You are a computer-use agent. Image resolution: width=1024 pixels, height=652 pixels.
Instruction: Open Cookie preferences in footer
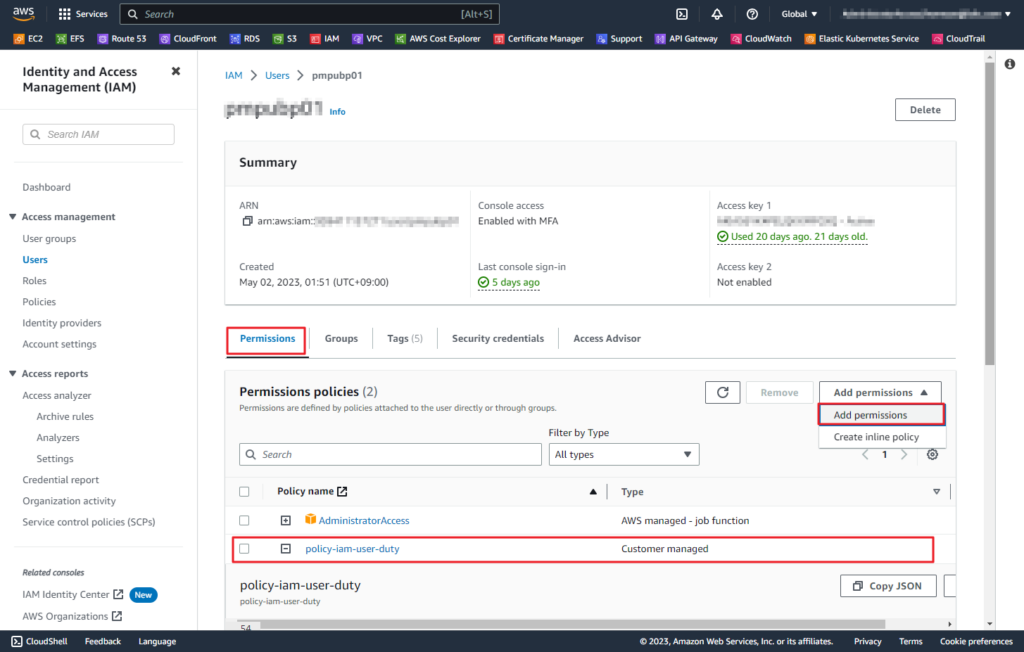point(976,642)
